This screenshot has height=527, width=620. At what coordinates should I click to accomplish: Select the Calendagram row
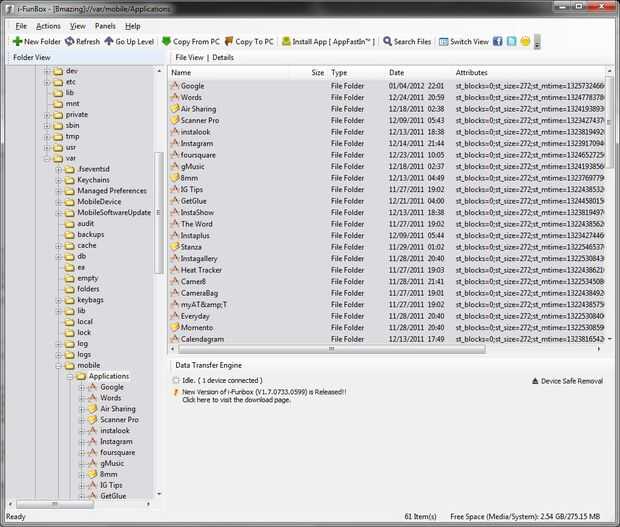tap(387, 339)
